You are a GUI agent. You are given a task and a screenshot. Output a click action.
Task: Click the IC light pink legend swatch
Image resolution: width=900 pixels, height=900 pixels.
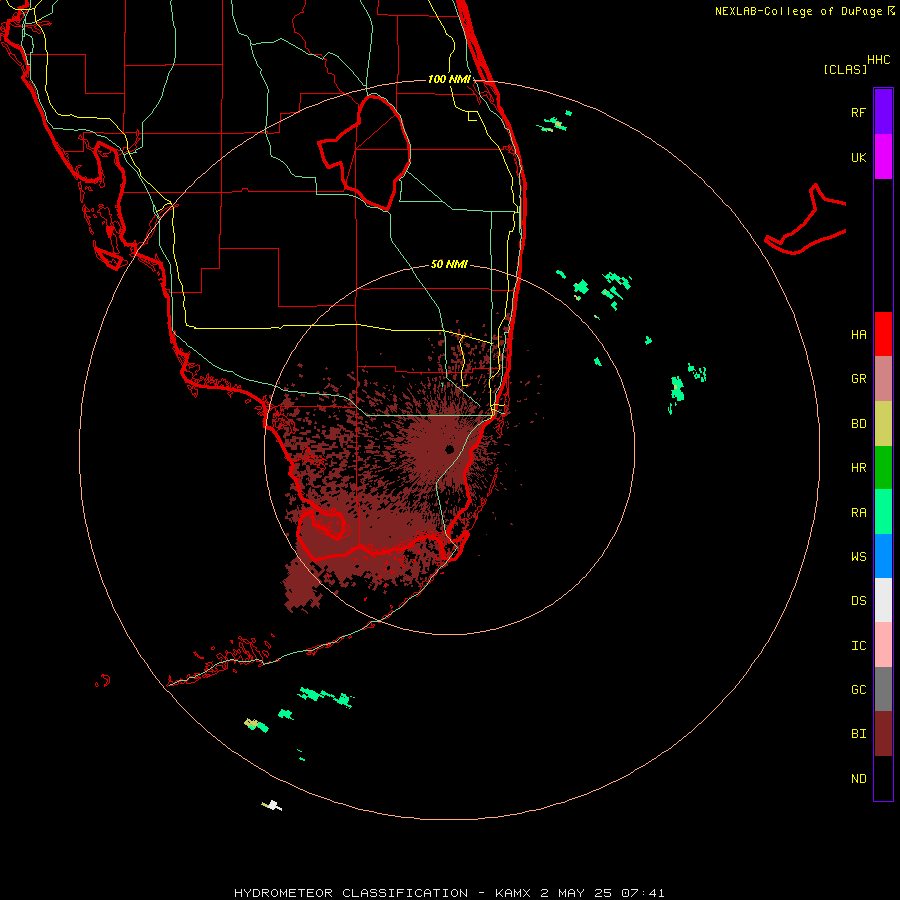883,645
